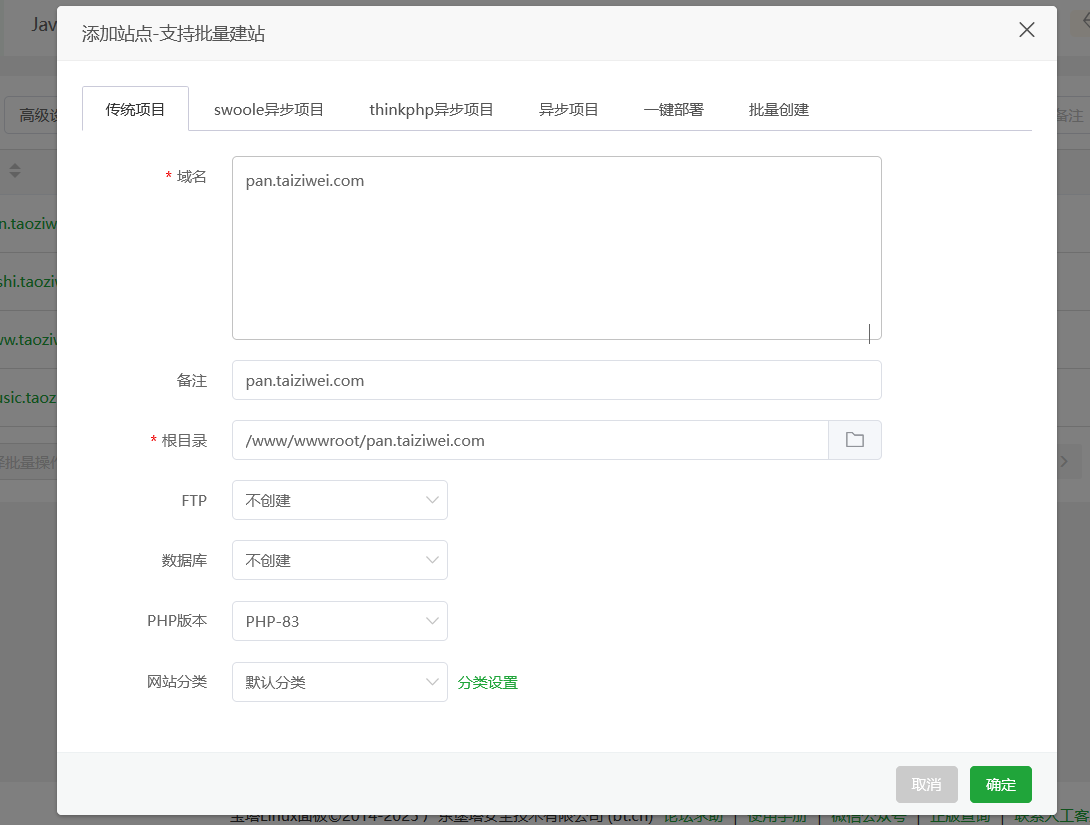Select the 异步项目 tab
Image resolution: width=1090 pixels, height=825 pixels.
click(567, 109)
